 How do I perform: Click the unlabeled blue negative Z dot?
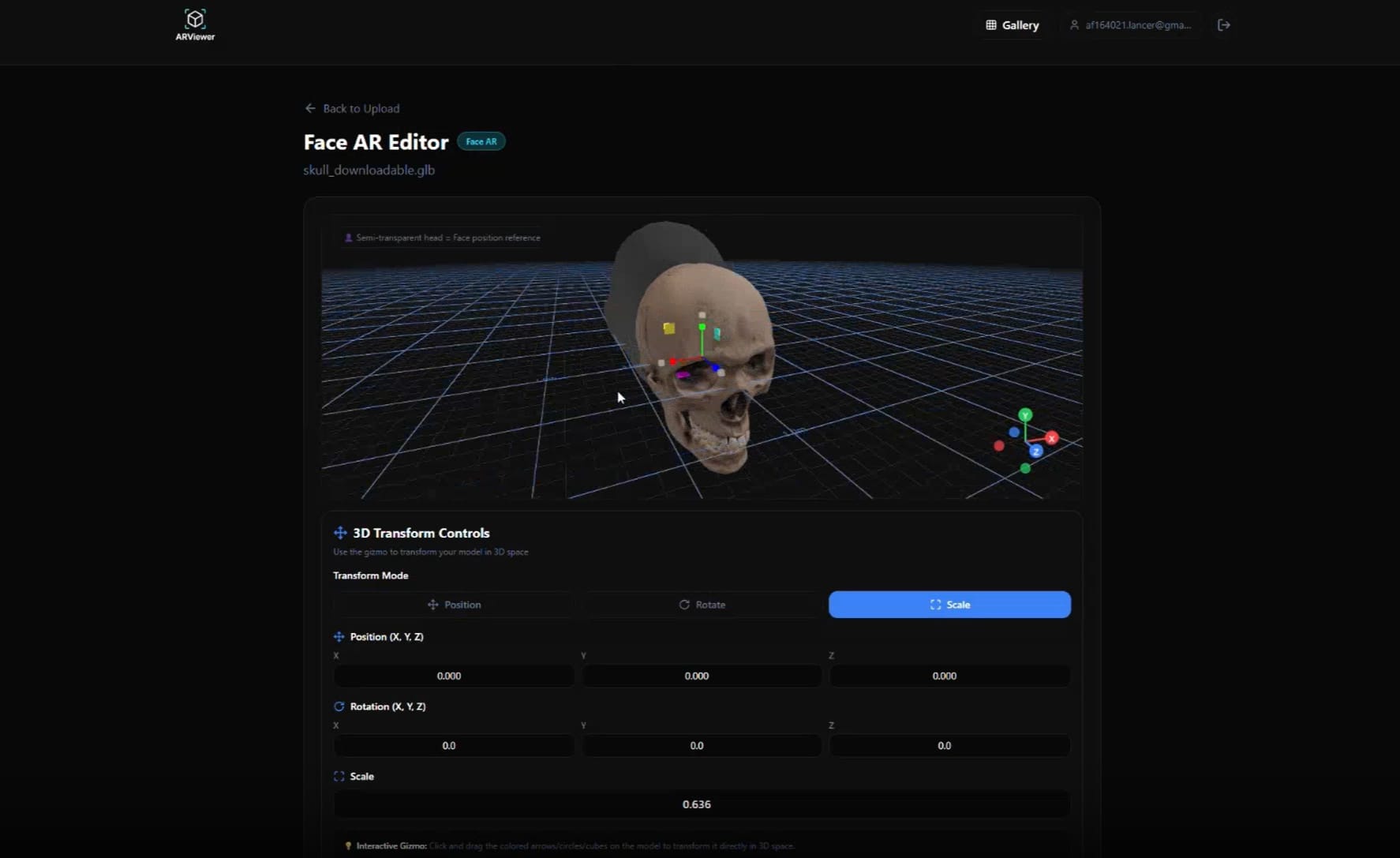[x=1014, y=433]
